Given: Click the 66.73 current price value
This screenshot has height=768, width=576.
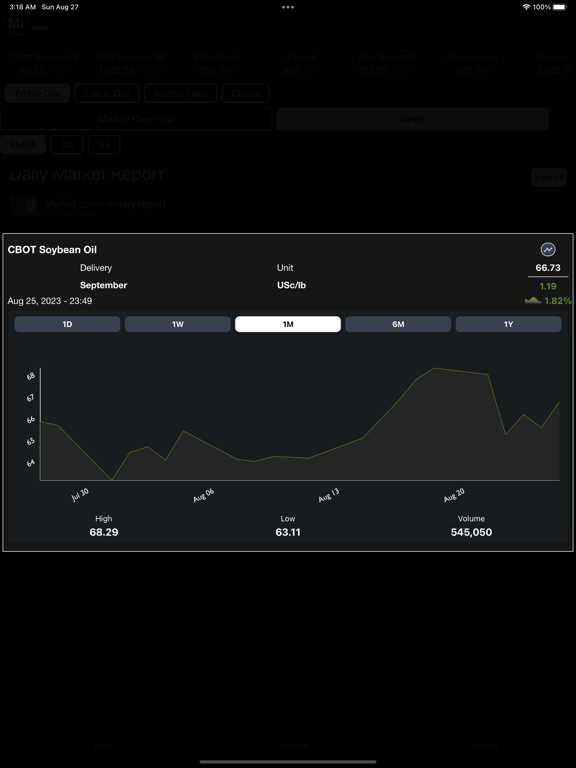Looking at the screenshot, I should [548, 268].
